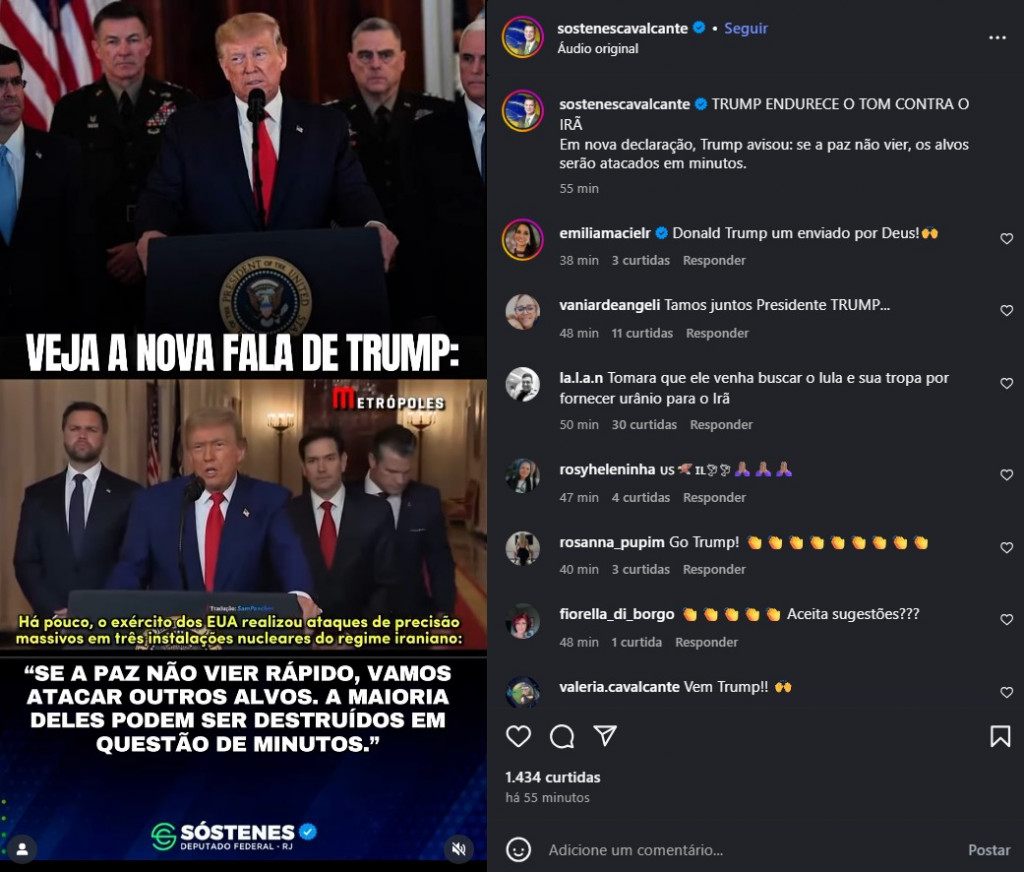Like la.l.a.n's comment heart

tap(1006, 383)
